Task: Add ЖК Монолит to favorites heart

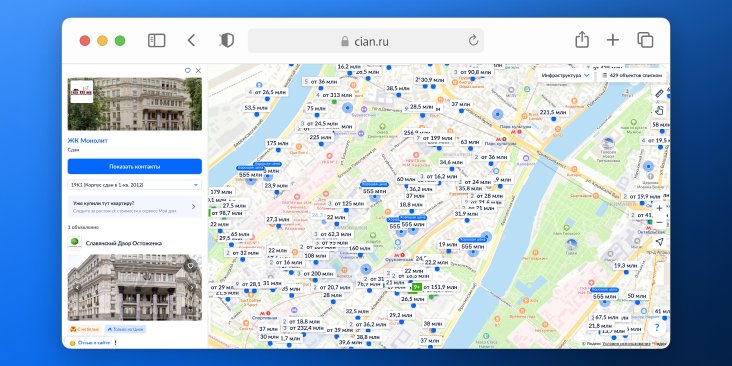Action: pyautogui.click(x=188, y=70)
